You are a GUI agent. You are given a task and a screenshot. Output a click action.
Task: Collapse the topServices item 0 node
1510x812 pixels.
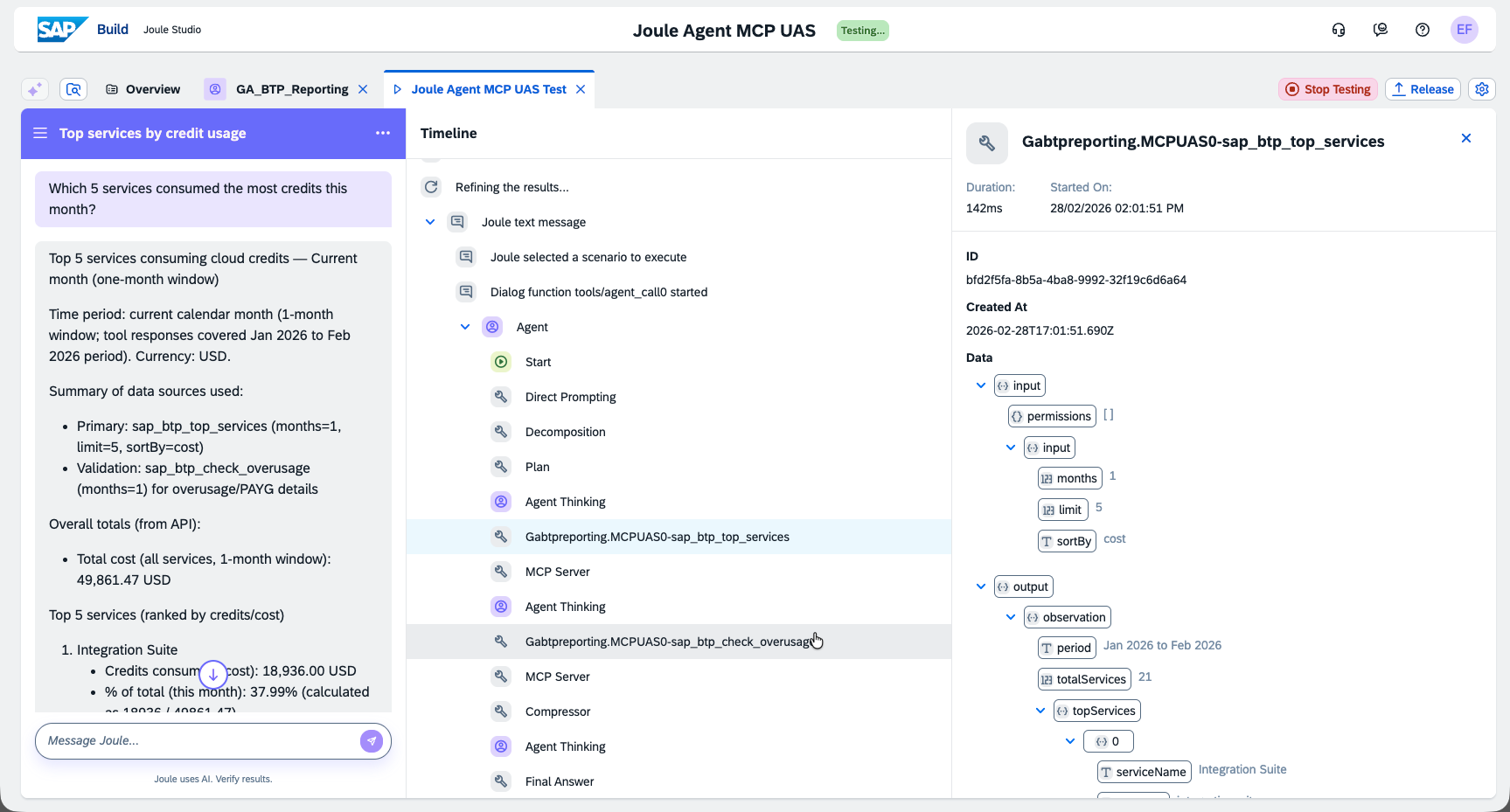pyautogui.click(x=1070, y=741)
